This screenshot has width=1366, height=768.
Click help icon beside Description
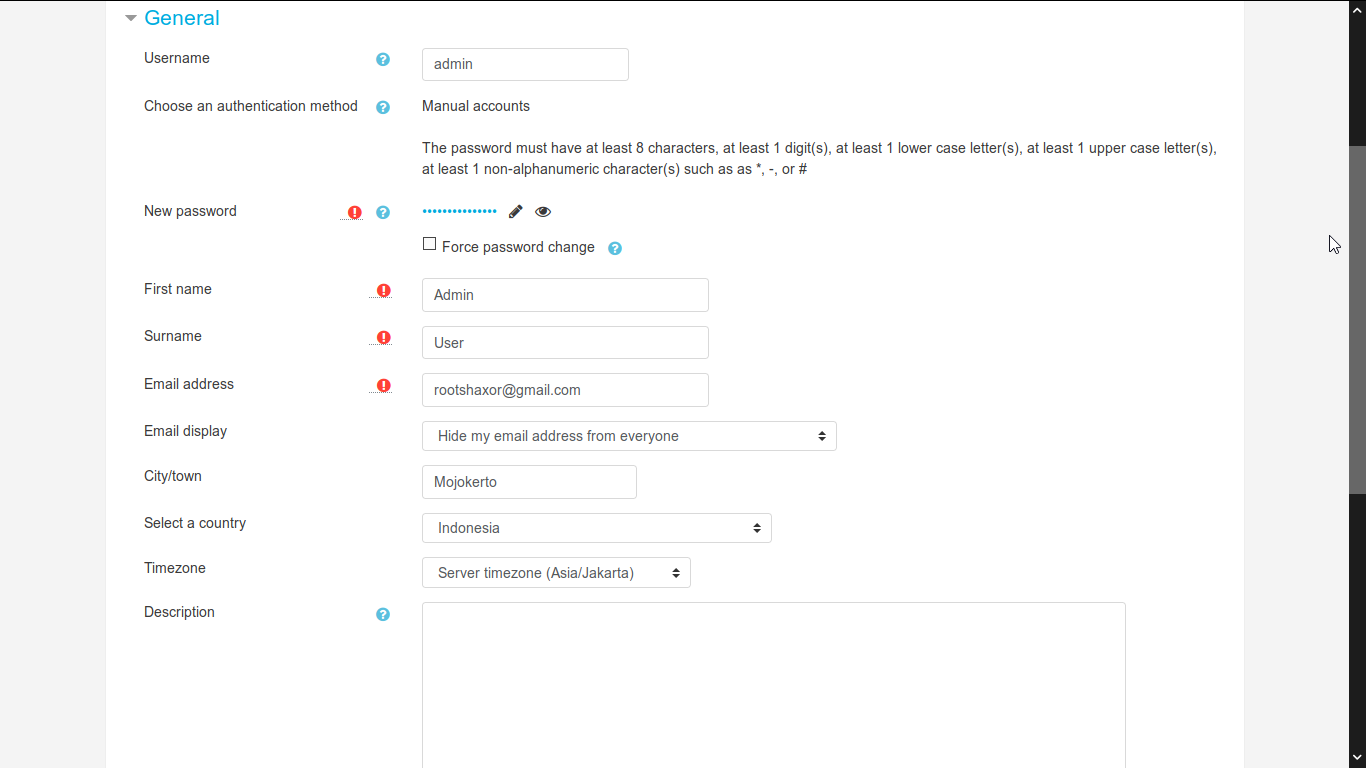pos(383,614)
